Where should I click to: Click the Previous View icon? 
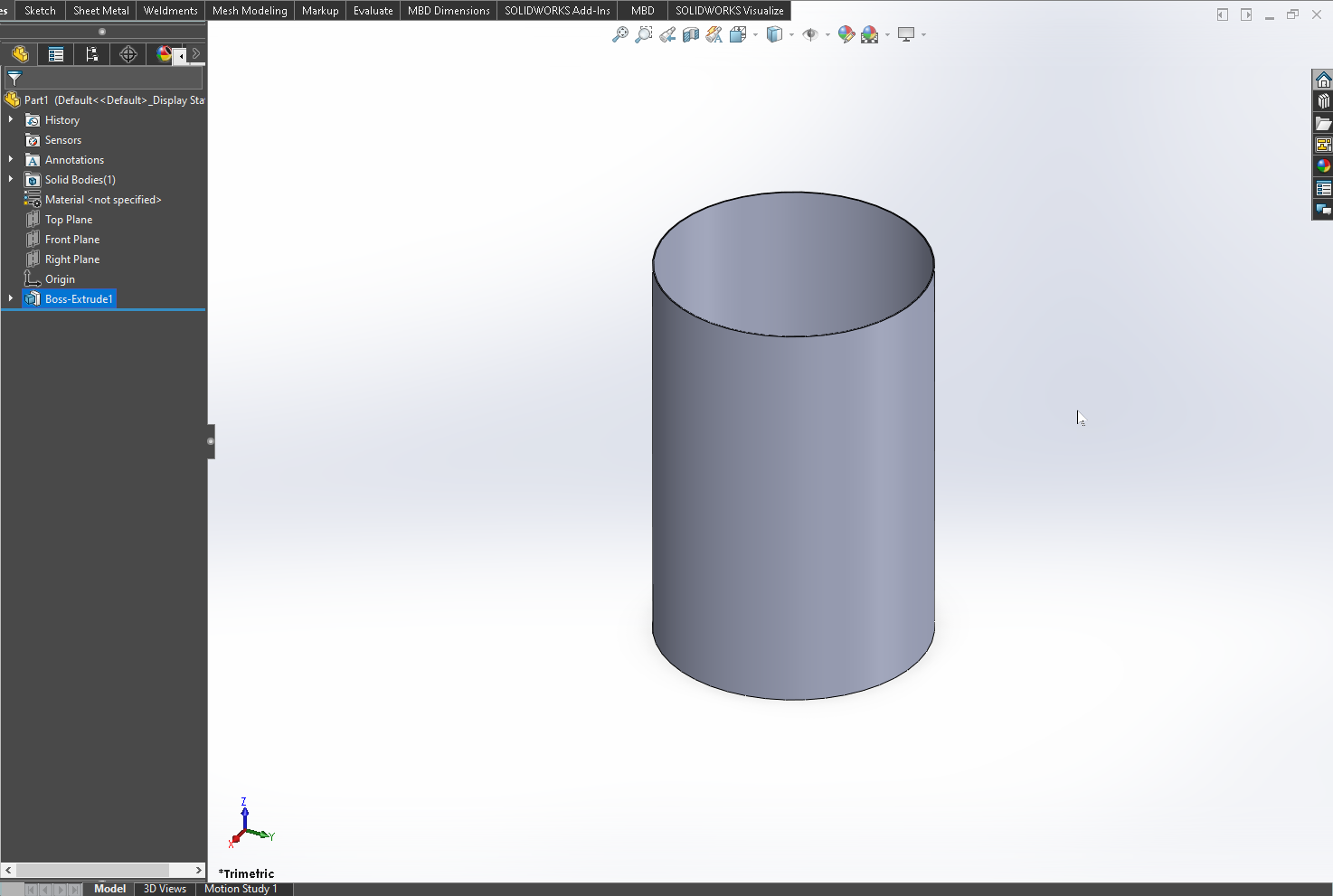667,34
